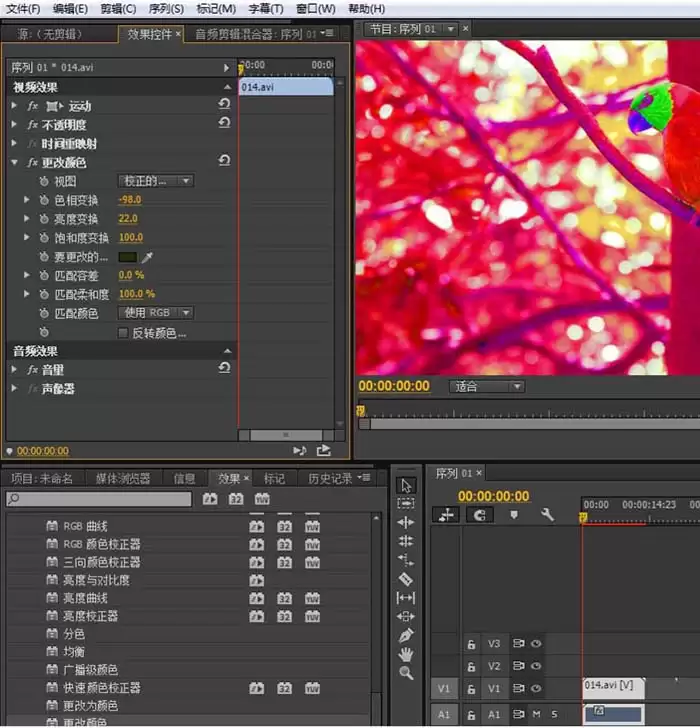Click the eyedropper next to the color swatch
Viewport: 700px width, 728px height.
[147, 257]
